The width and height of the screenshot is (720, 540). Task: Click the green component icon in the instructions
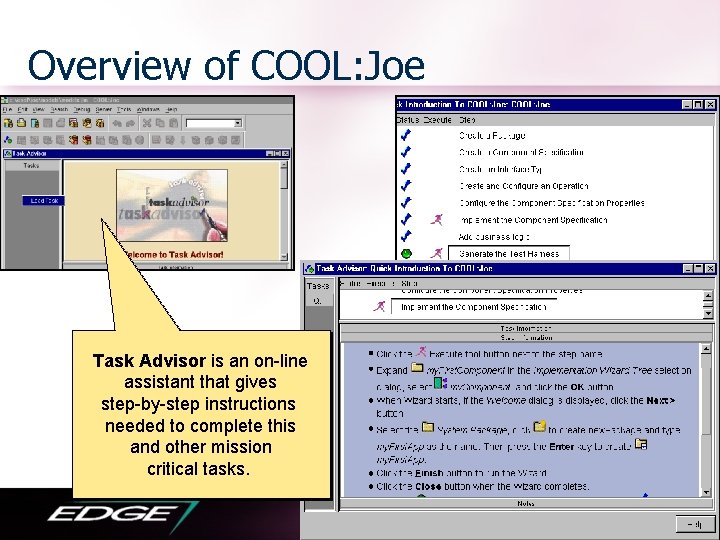click(x=440, y=383)
